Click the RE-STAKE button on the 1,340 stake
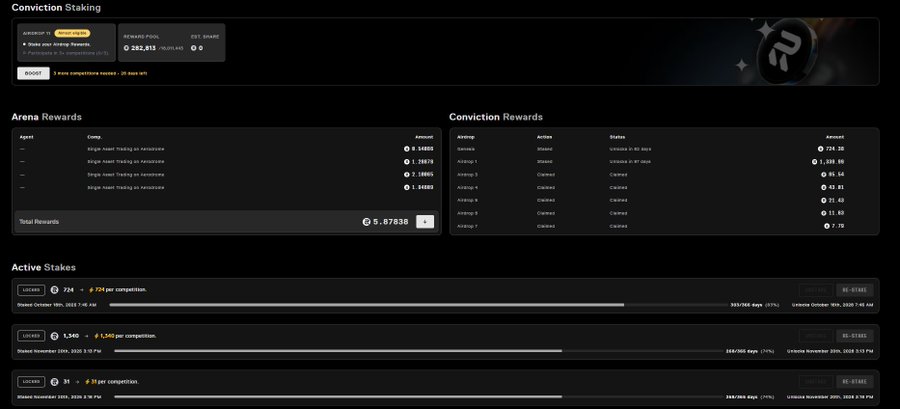900x409 pixels. click(855, 336)
